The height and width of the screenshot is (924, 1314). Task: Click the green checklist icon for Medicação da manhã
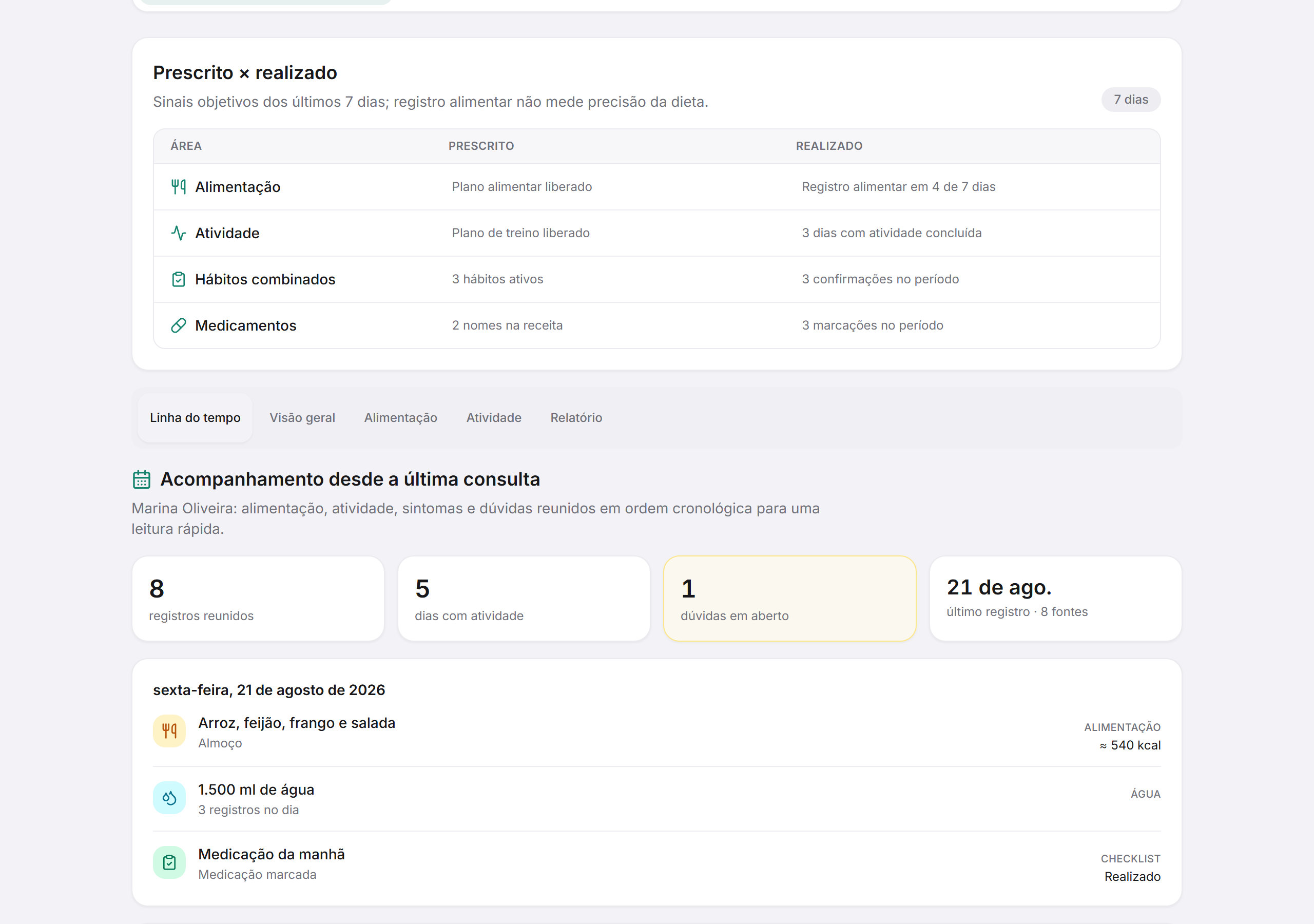click(169, 862)
